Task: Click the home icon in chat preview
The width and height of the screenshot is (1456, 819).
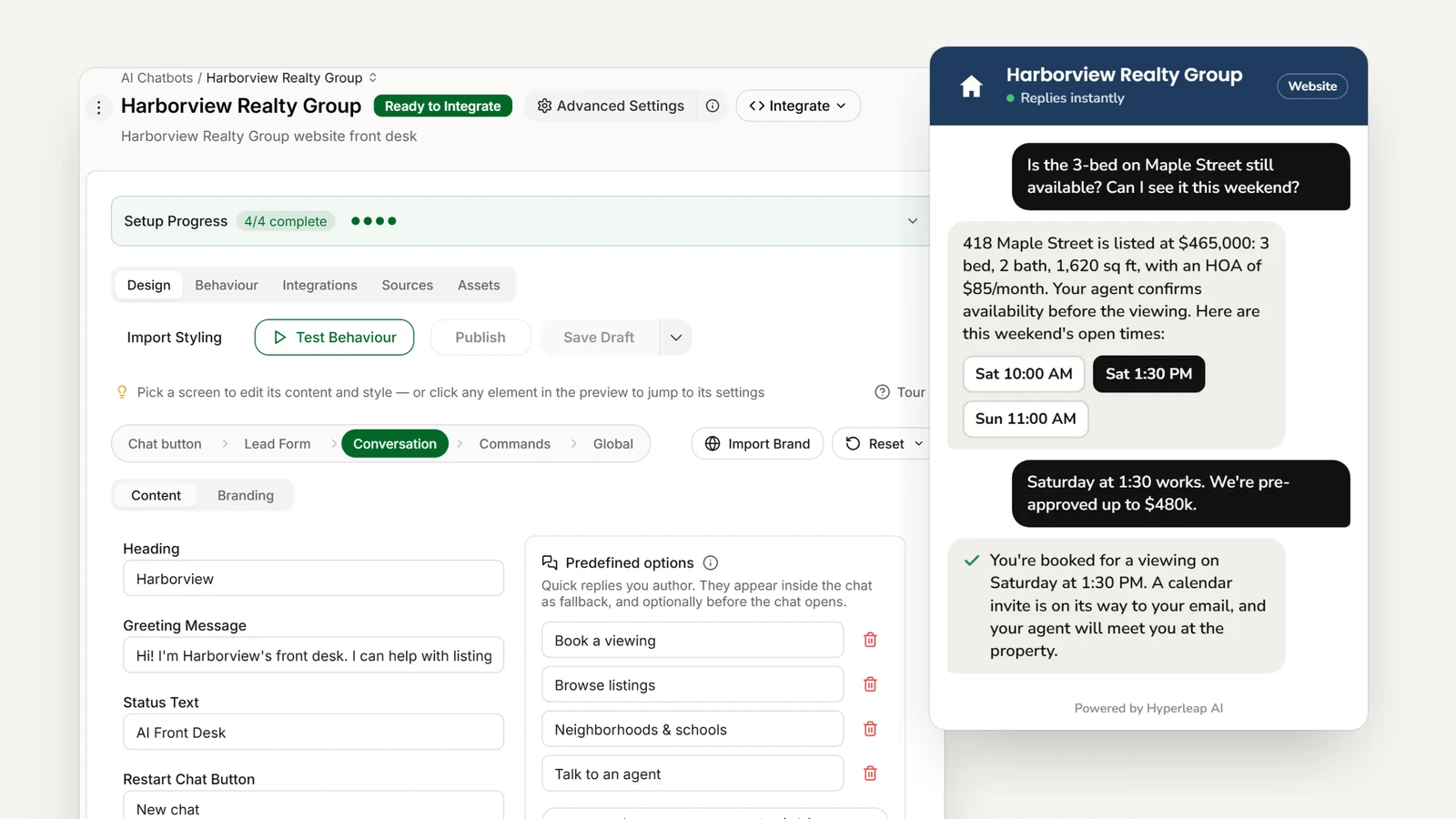Action: [971, 86]
